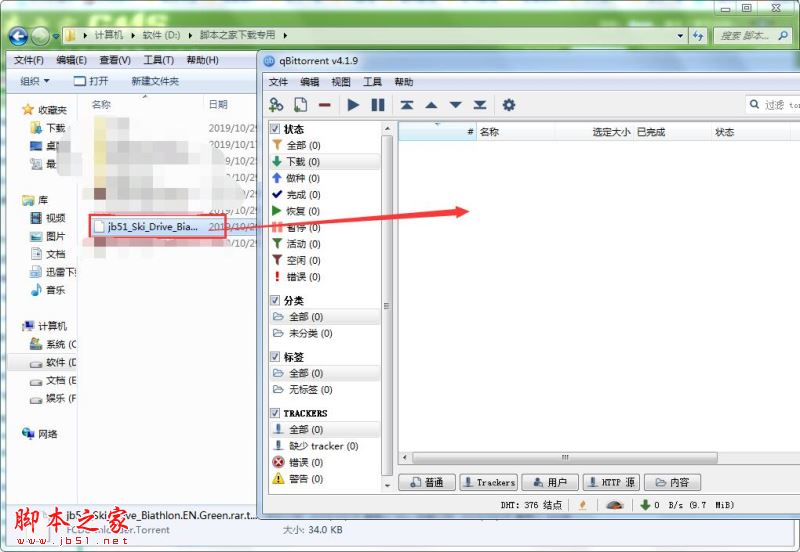The height and width of the screenshot is (552, 800).
Task: Move torrent up in queue
Action: pos(431,105)
